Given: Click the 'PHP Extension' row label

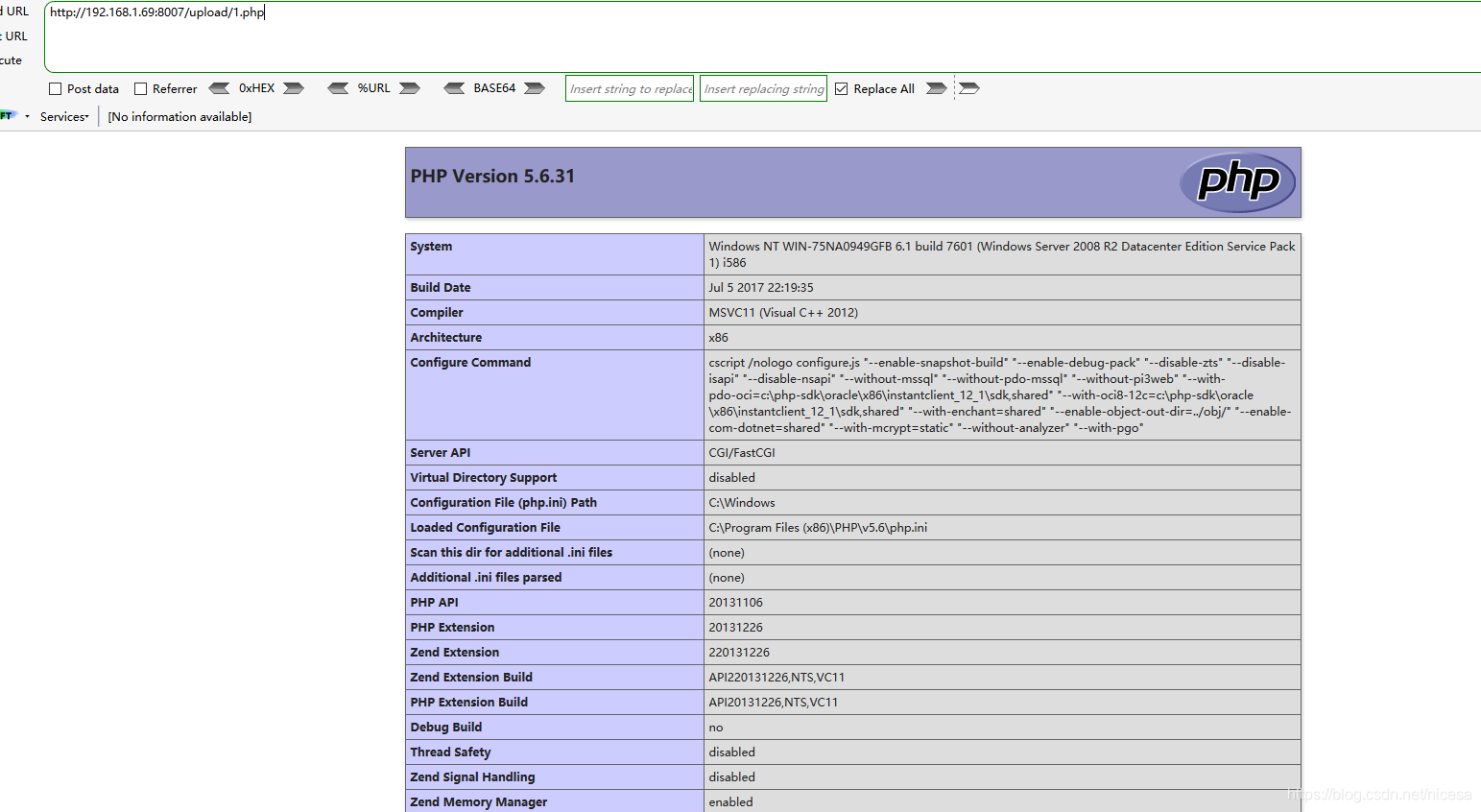Looking at the screenshot, I should point(453,628).
